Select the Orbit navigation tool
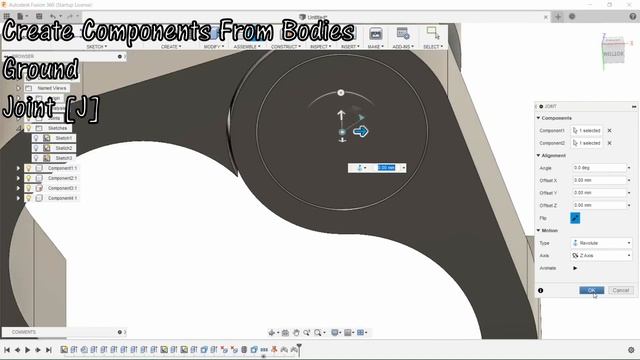 (x=272, y=333)
